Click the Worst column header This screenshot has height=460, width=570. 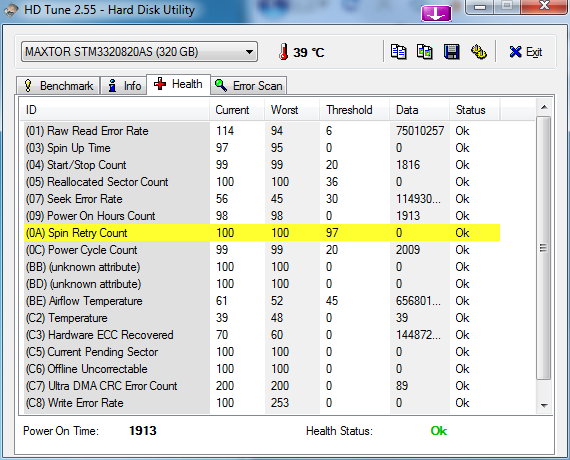click(x=292, y=110)
